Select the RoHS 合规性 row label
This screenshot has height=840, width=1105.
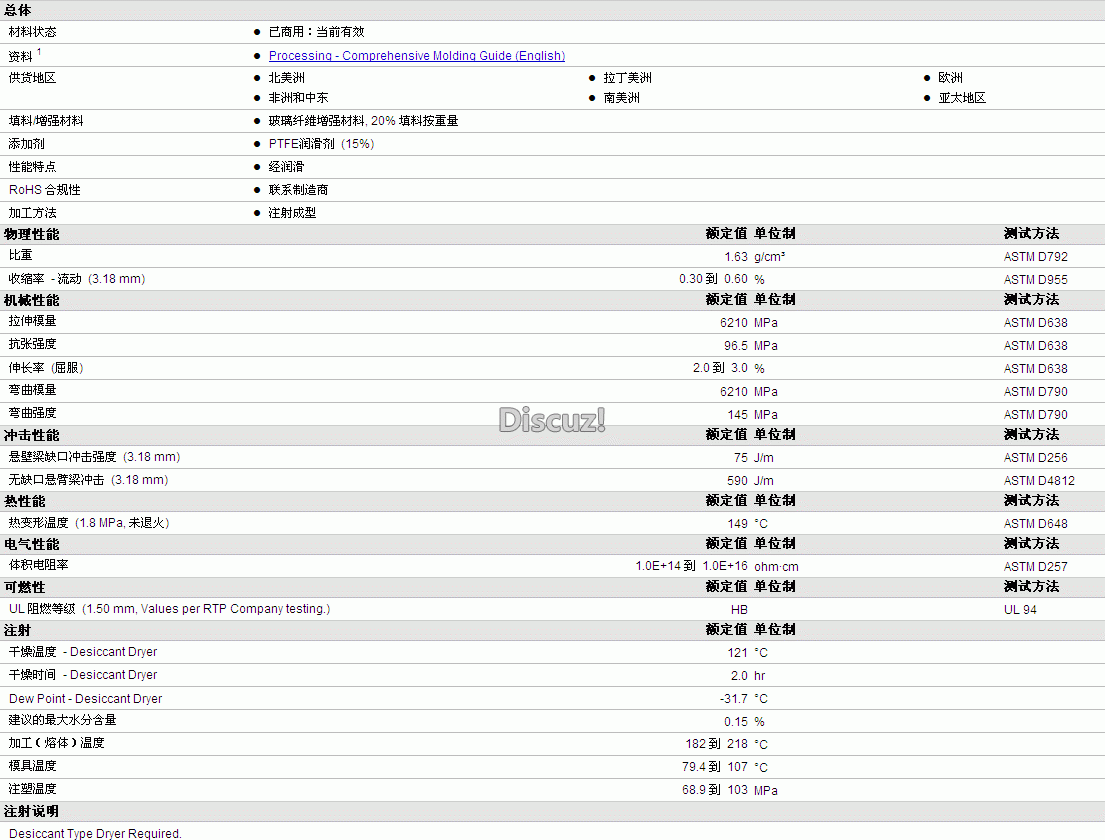pyautogui.click(x=44, y=190)
